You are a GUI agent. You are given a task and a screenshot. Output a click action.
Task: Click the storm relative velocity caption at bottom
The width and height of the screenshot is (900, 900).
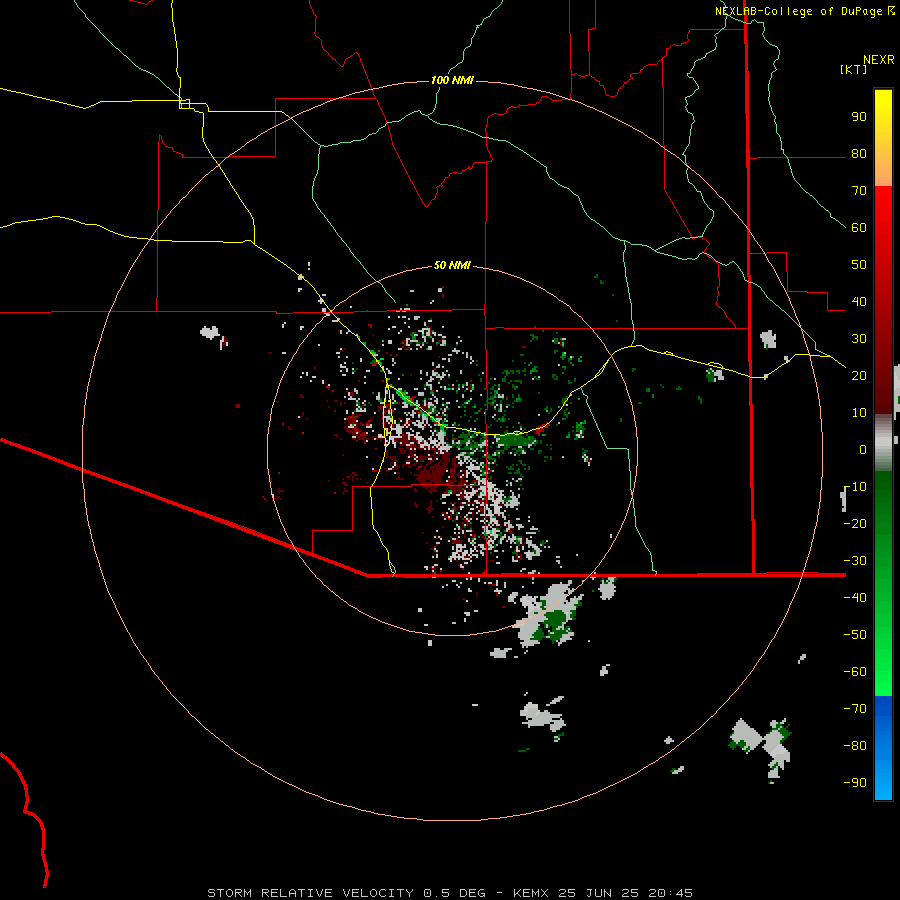click(450, 893)
